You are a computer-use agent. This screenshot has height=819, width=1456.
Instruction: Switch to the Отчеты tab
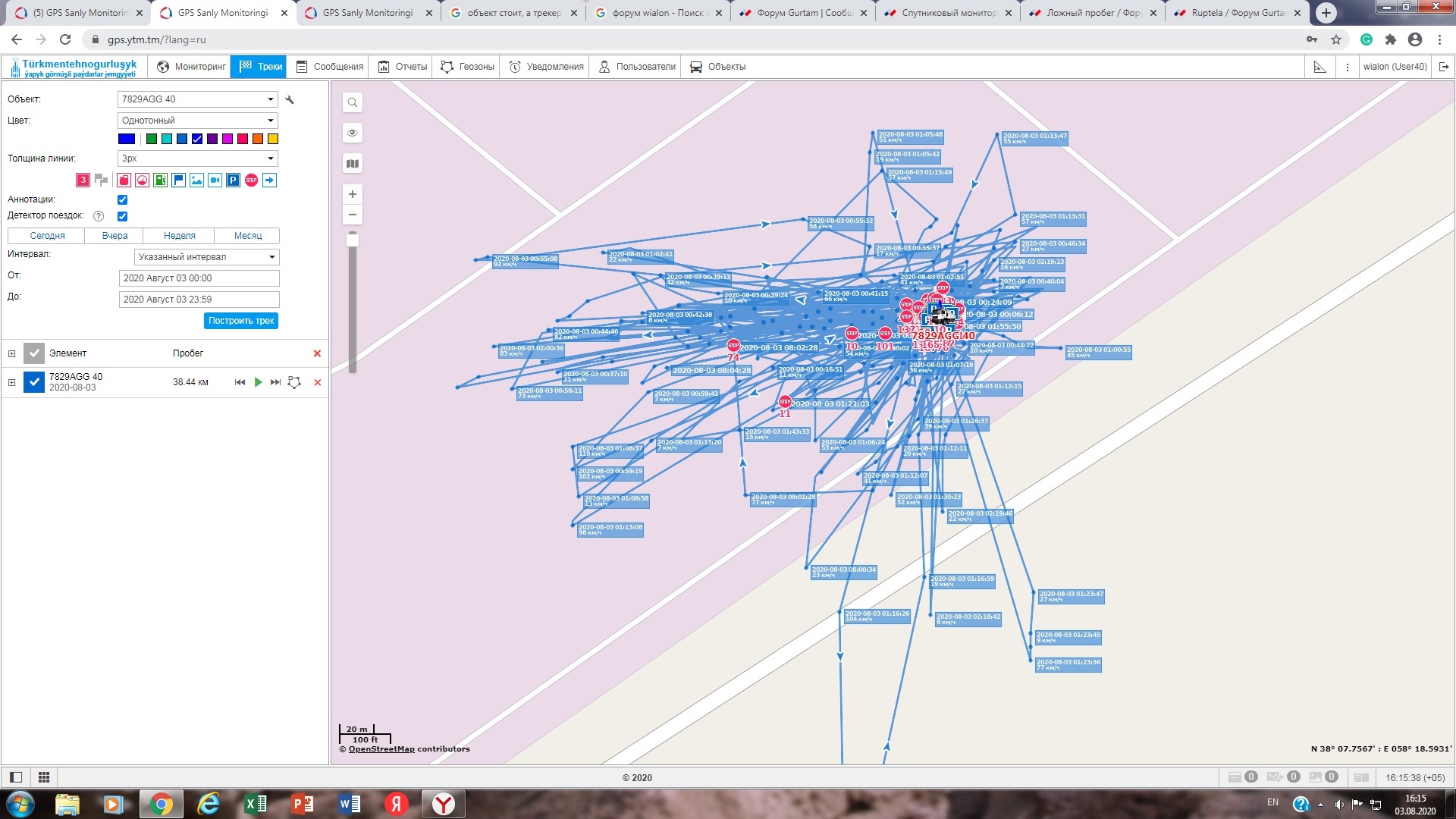tap(403, 67)
